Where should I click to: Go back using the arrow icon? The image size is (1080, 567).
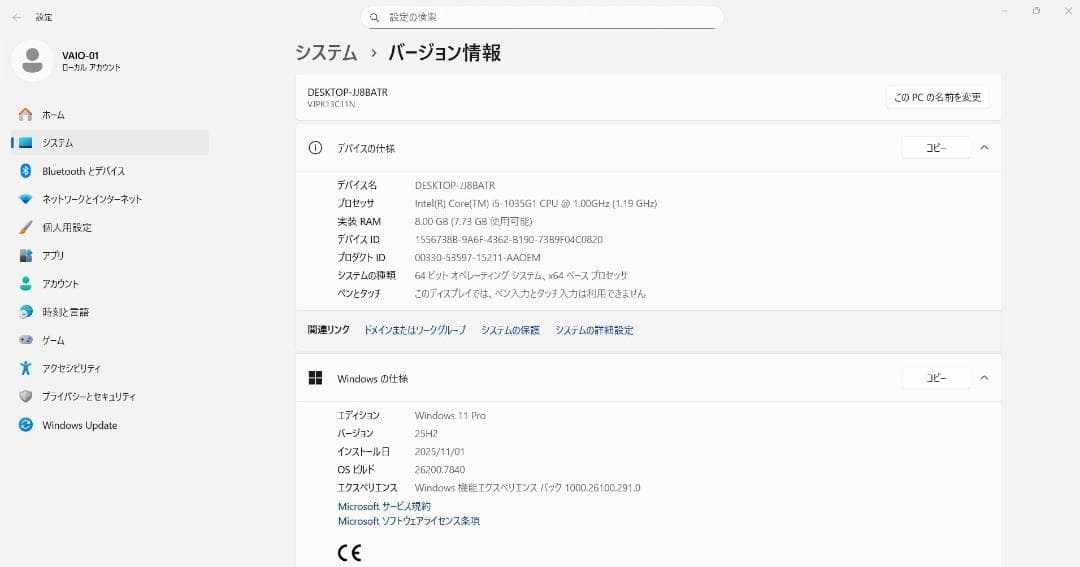pyautogui.click(x=17, y=17)
